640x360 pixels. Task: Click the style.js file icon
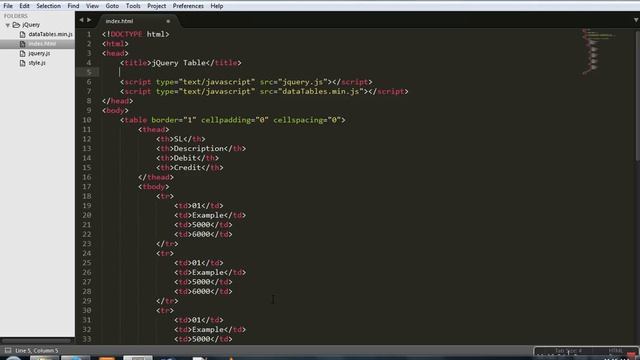click(22, 63)
